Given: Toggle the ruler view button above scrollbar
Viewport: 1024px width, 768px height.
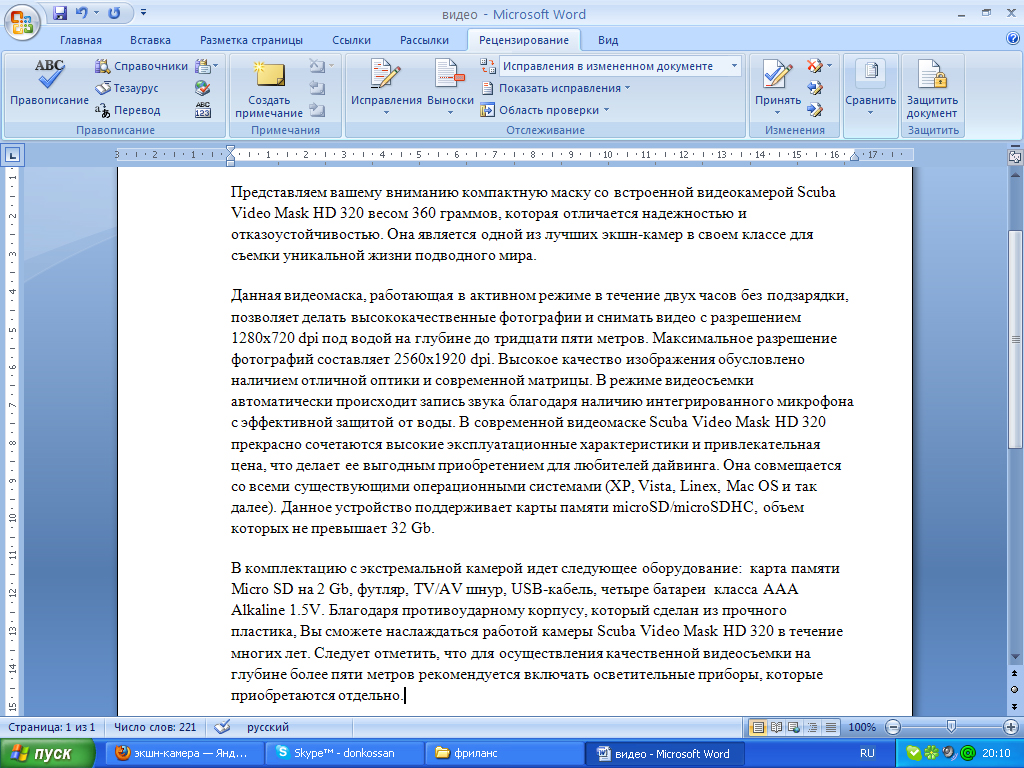Looking at the screenshot, I should [x=1016, y=156].
